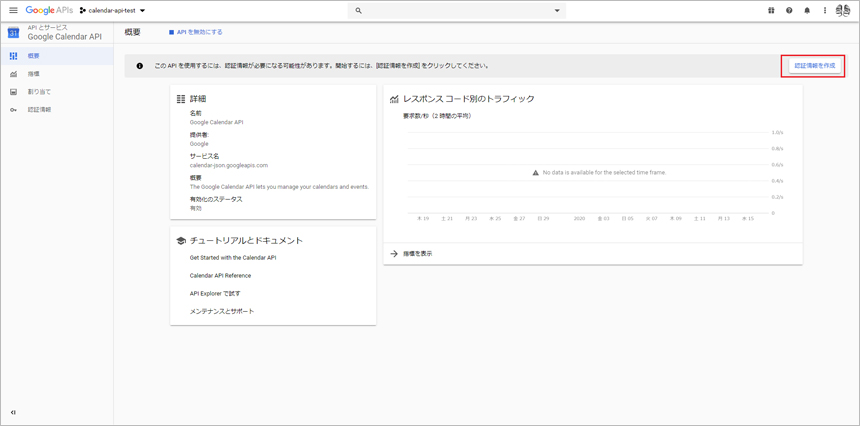Click the 認証情報 key sidebar icon
Screen dimensions: 860x426
point(14,110)
